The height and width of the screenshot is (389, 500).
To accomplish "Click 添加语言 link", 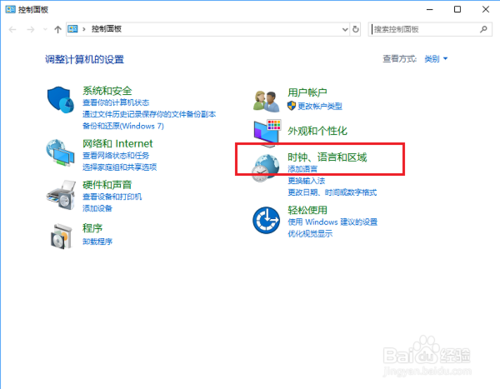I will point(302,169).
